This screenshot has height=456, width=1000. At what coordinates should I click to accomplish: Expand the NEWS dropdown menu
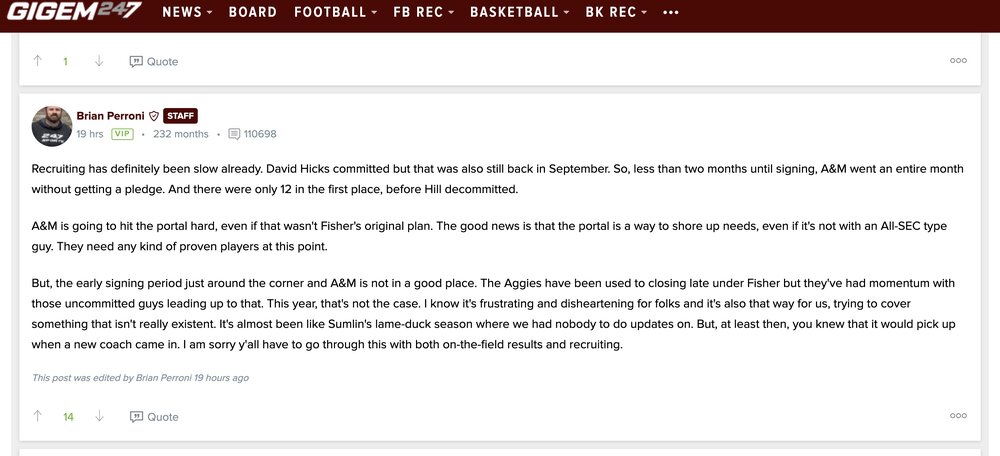coord(187,13)
